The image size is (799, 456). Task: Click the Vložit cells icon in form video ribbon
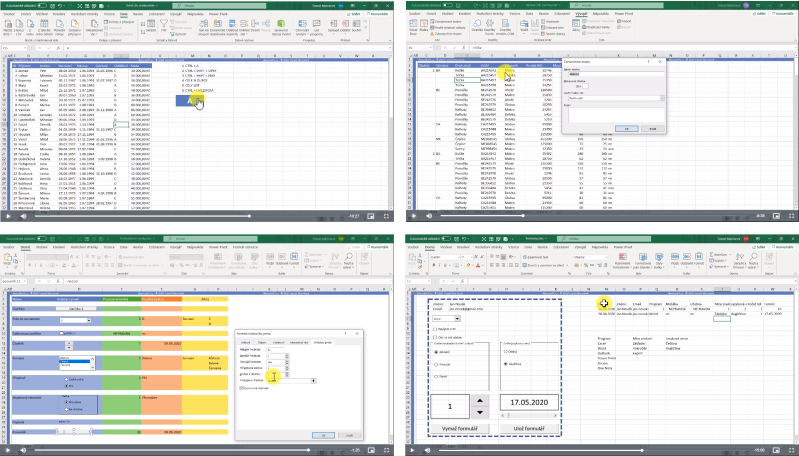(675, 259)
